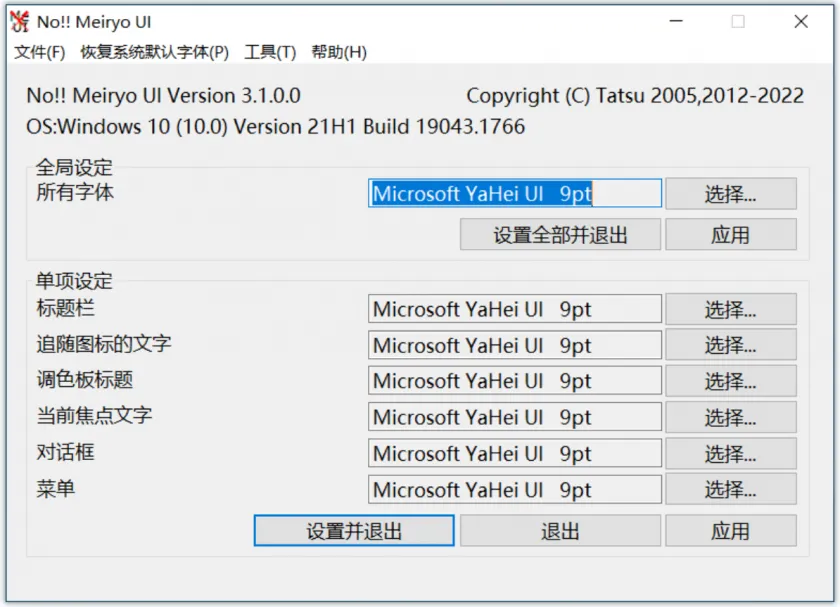Click 选择... for 当前焦点文字

coord(731,417)
